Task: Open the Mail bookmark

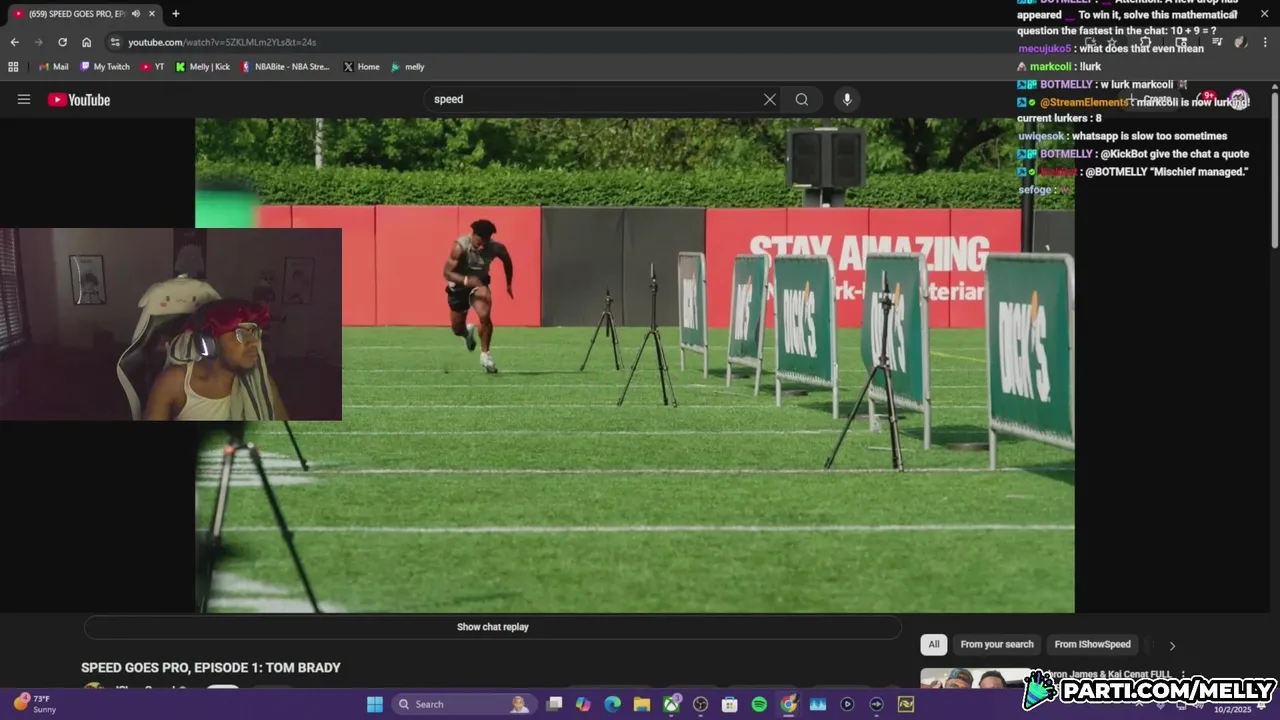Action: pyautogui.click(x=53, y=67)
